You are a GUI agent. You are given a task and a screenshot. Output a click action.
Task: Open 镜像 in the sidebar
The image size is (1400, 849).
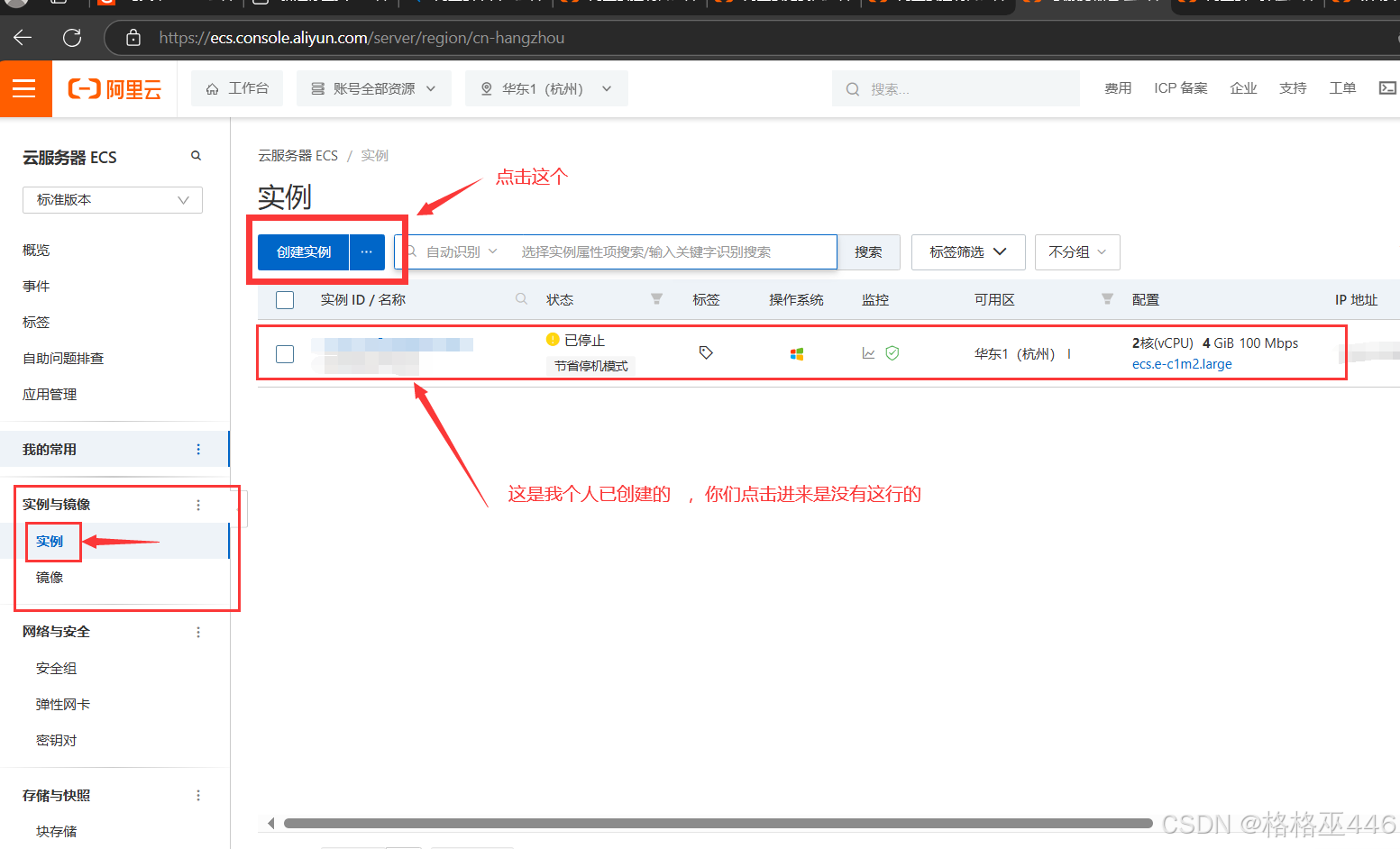click(x=50, y=578)
